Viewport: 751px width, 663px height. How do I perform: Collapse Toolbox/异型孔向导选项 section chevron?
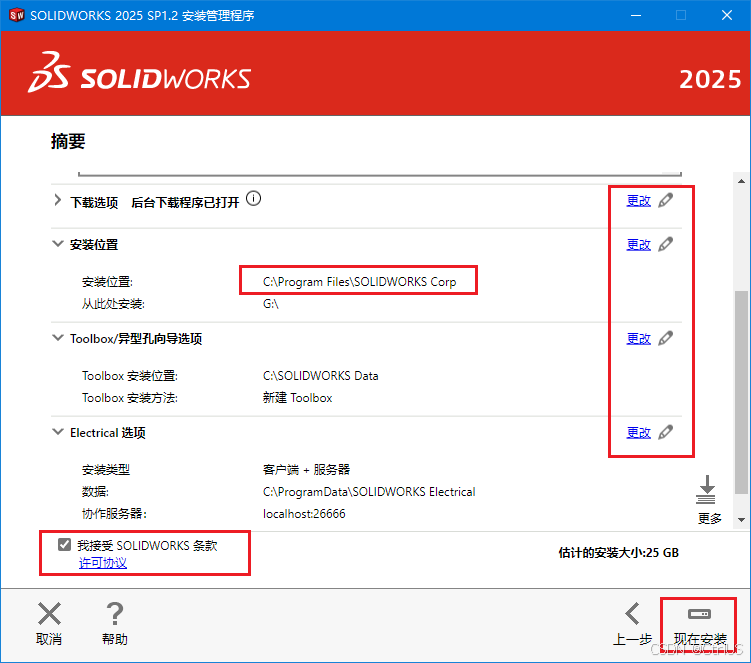[x=57, y=338]
